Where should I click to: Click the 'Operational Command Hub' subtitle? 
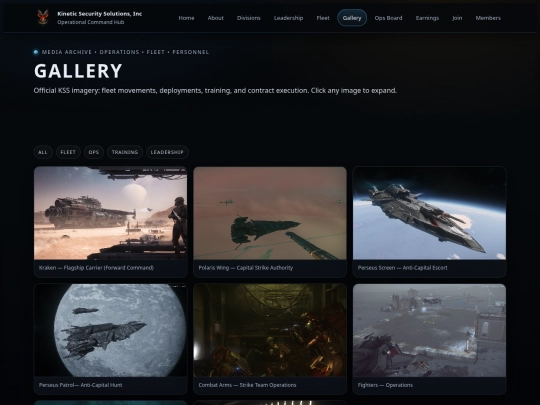pyautogui.click(x=91, y=22)
